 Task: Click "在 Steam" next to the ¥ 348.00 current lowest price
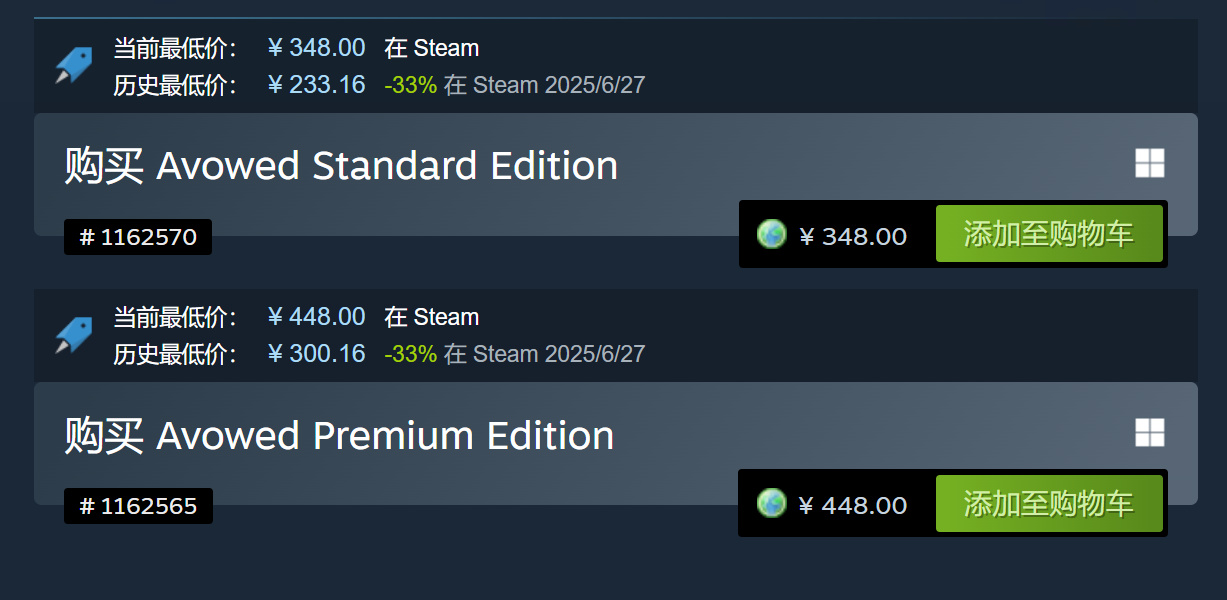[432, 48]
